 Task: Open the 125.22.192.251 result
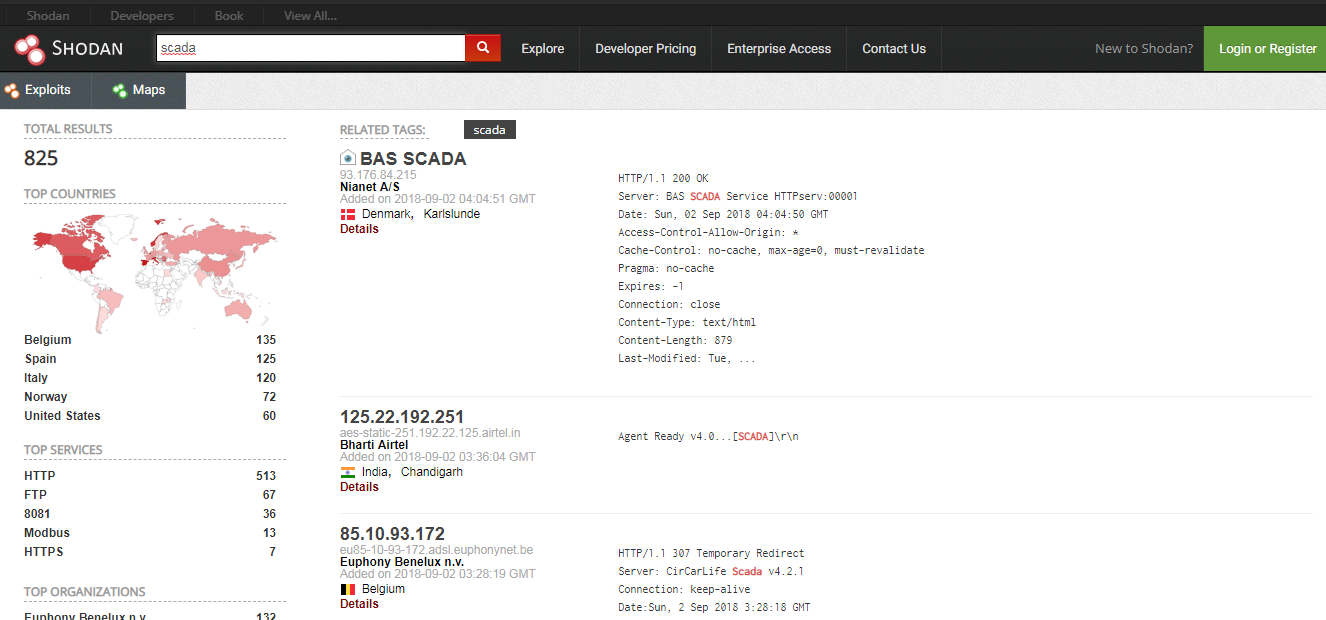(x=402, y=417)
